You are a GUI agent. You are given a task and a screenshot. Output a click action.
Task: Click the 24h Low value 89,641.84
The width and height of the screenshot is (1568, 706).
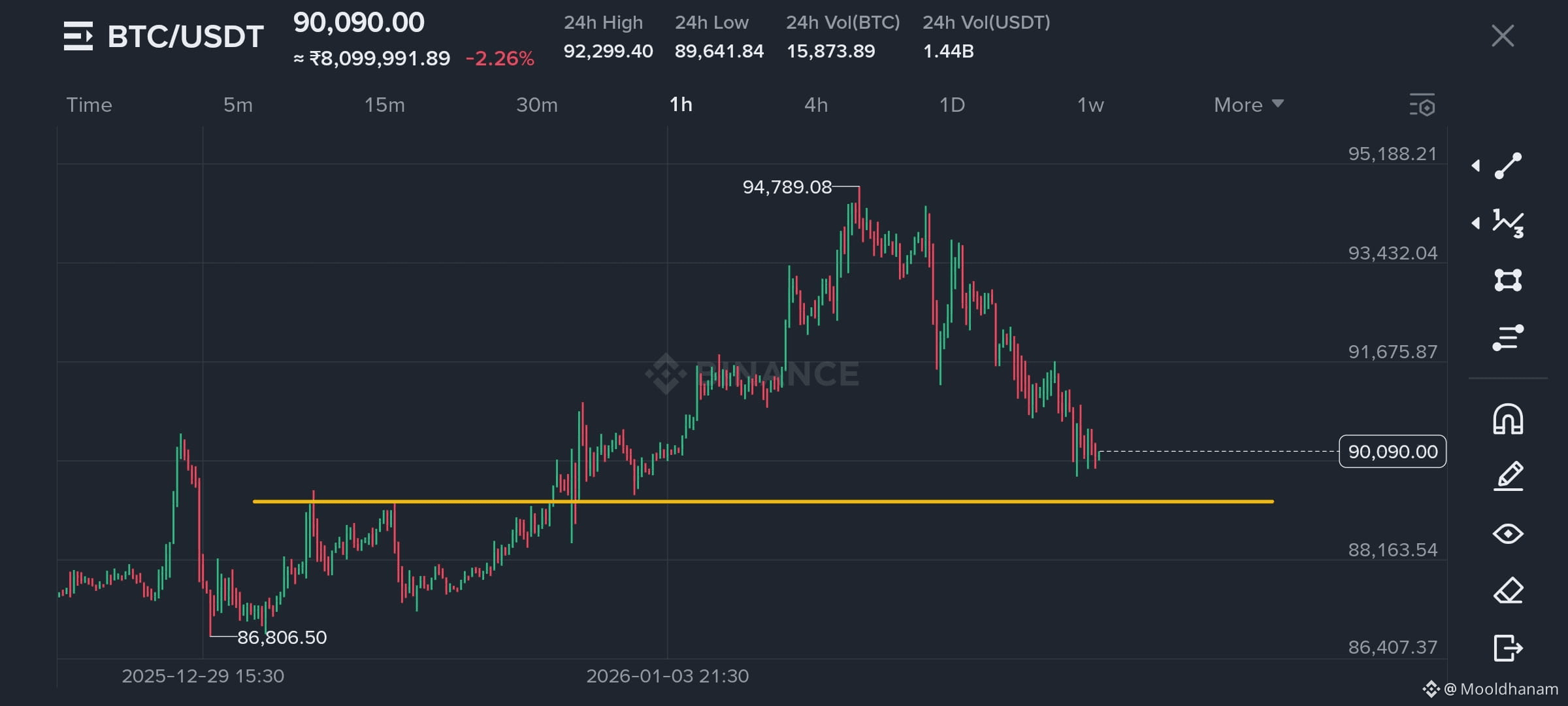coord(719,51)
